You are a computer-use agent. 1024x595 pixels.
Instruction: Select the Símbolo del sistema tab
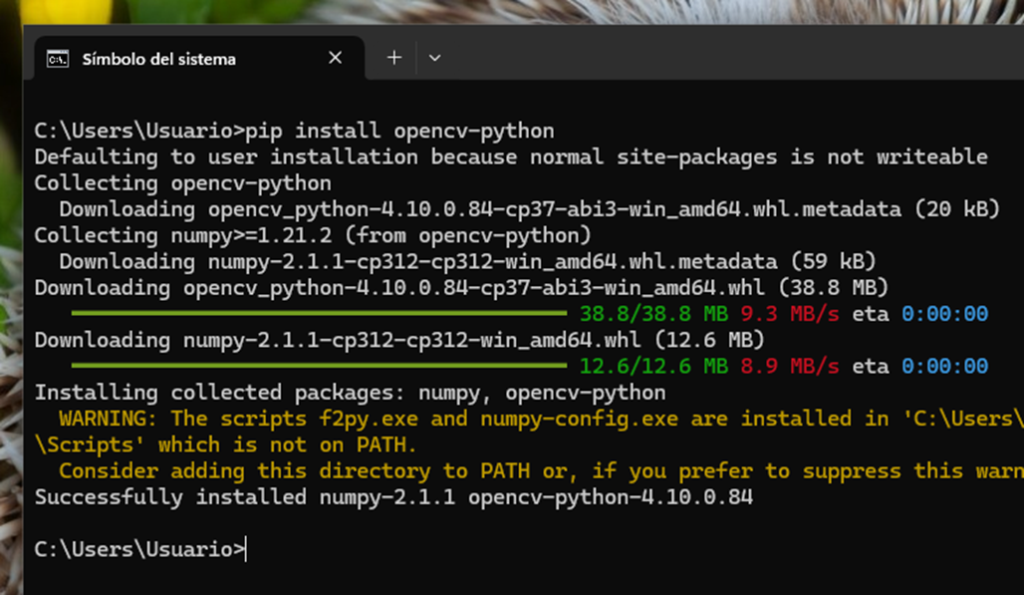click(x=199, y=59)
